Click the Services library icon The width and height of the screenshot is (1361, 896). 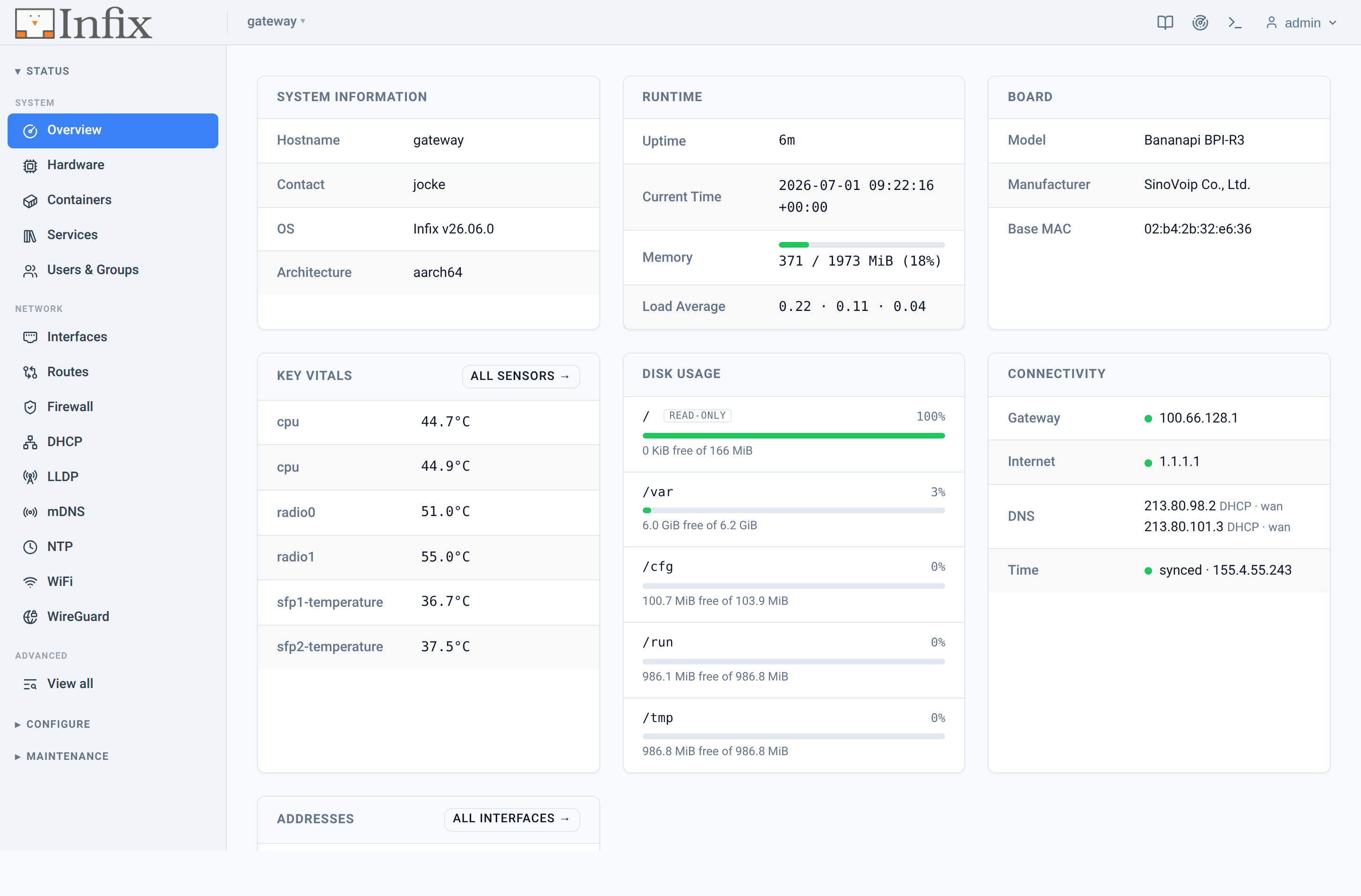point(30,236)
